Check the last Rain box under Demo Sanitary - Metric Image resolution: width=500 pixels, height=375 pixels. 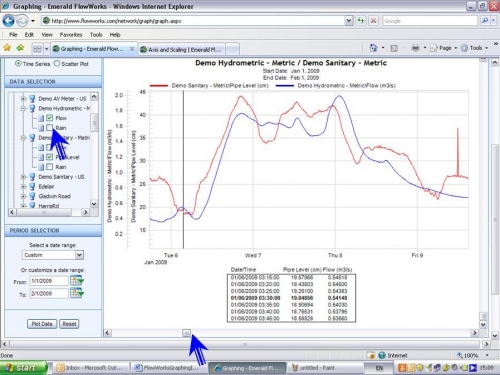[50, 166]
